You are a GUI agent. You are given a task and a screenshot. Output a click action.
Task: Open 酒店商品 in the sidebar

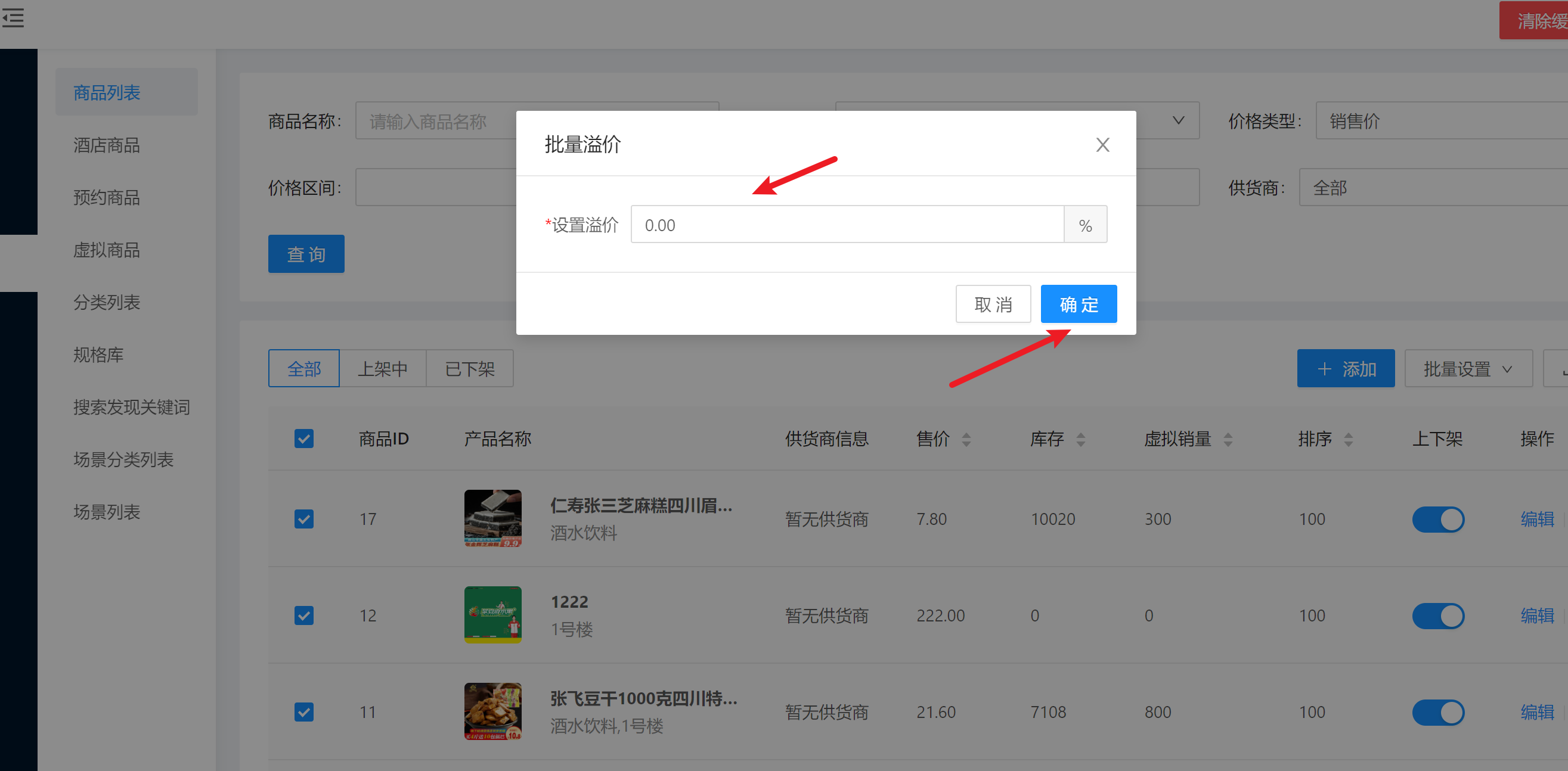pos(107,145)
